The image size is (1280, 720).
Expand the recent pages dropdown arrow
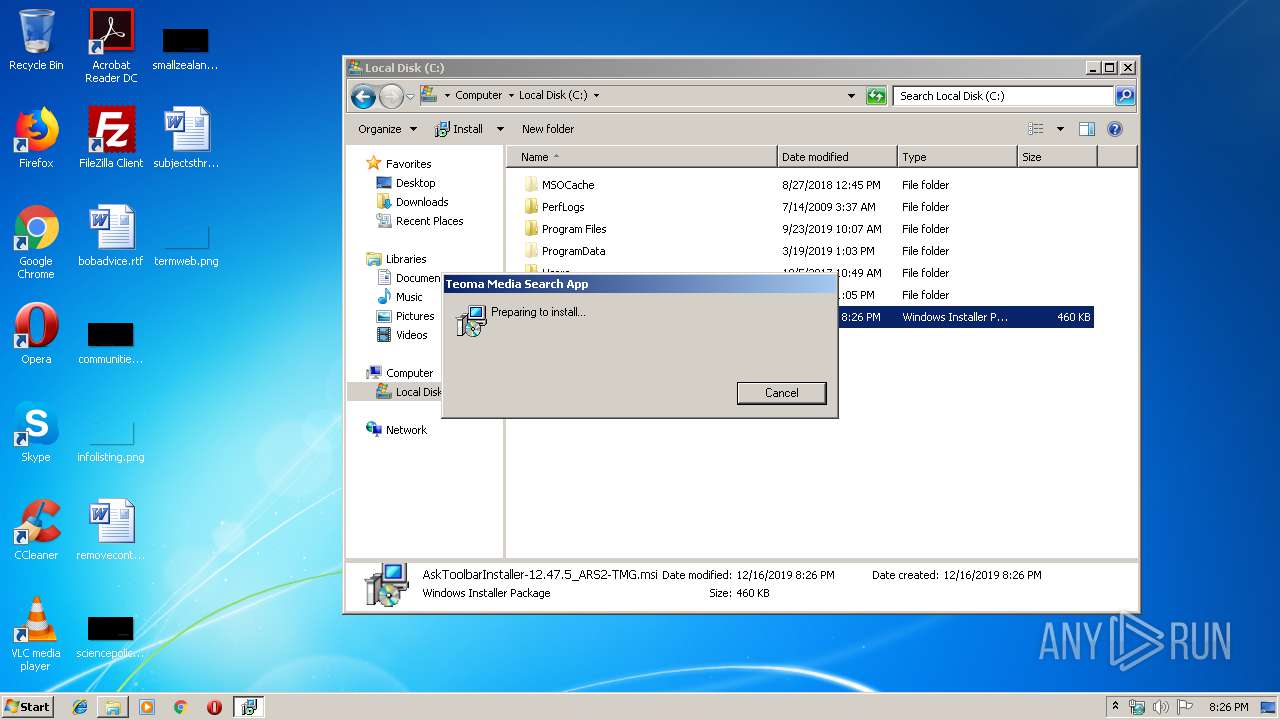410,96
